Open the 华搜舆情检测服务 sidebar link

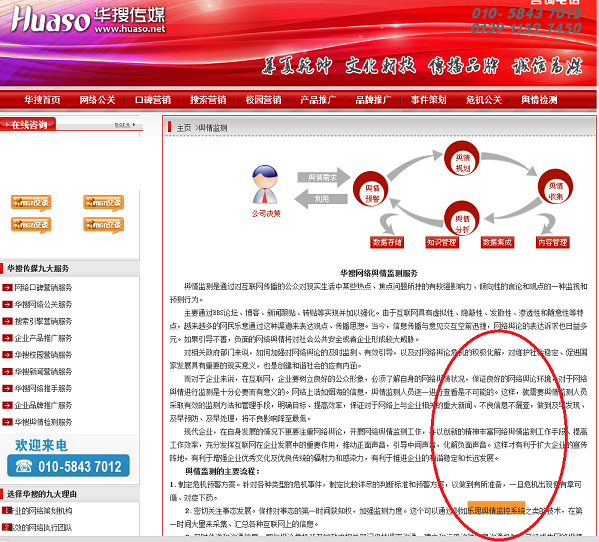43,422
